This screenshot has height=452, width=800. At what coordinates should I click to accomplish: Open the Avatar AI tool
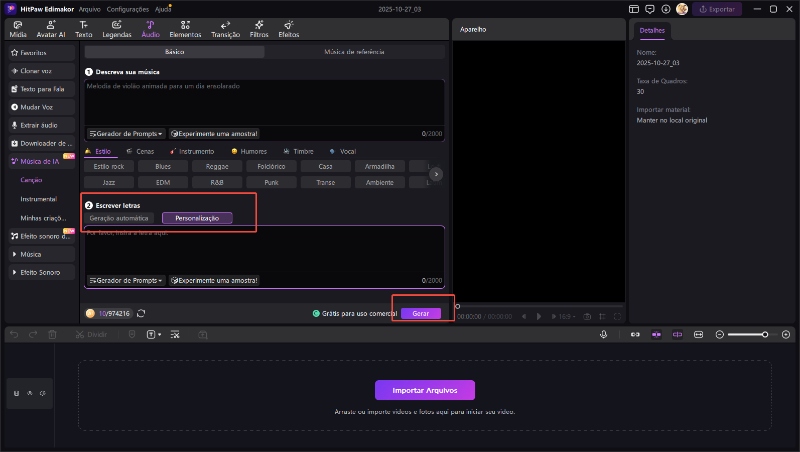50,28
